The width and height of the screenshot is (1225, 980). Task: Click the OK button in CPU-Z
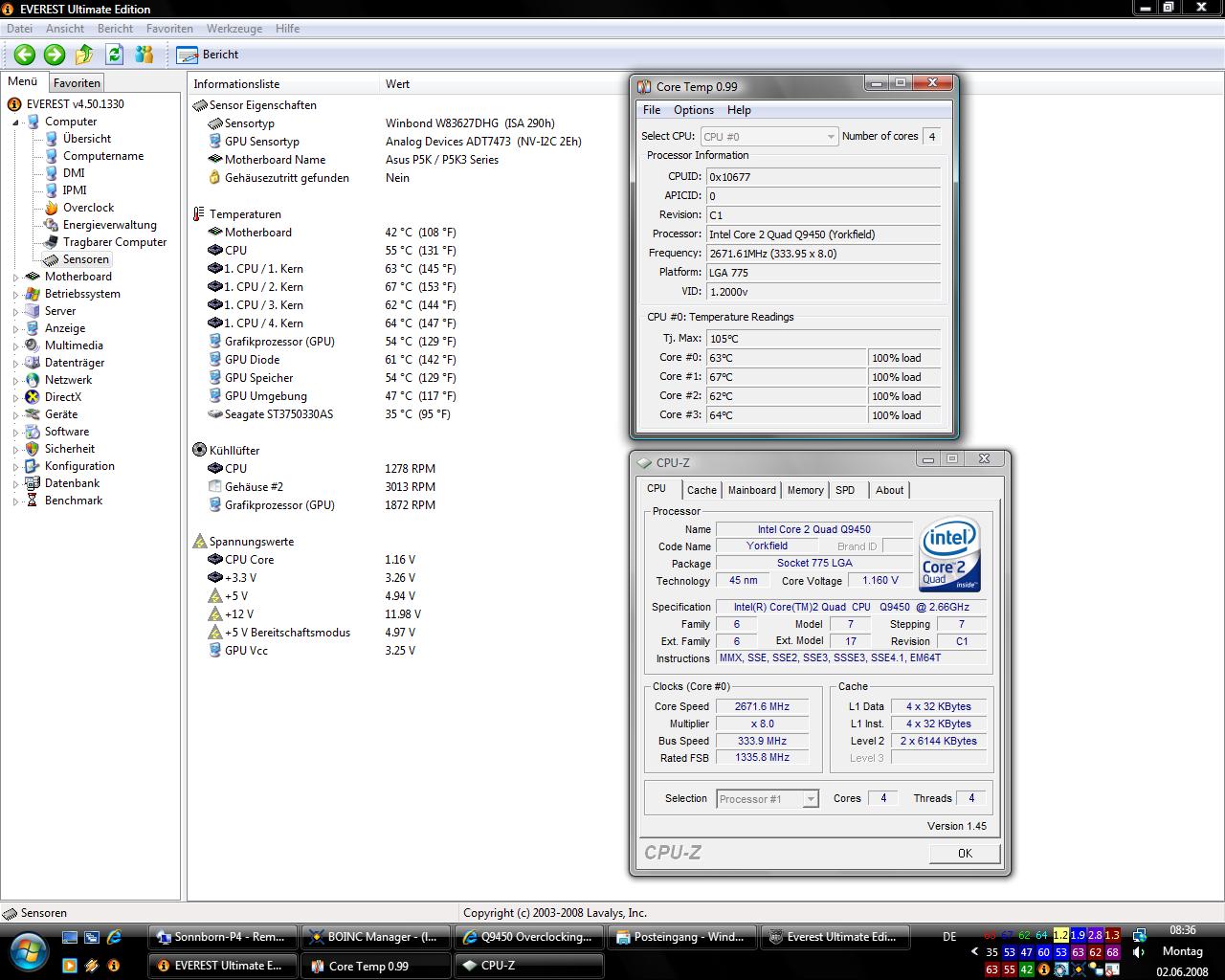coord(965,854)
